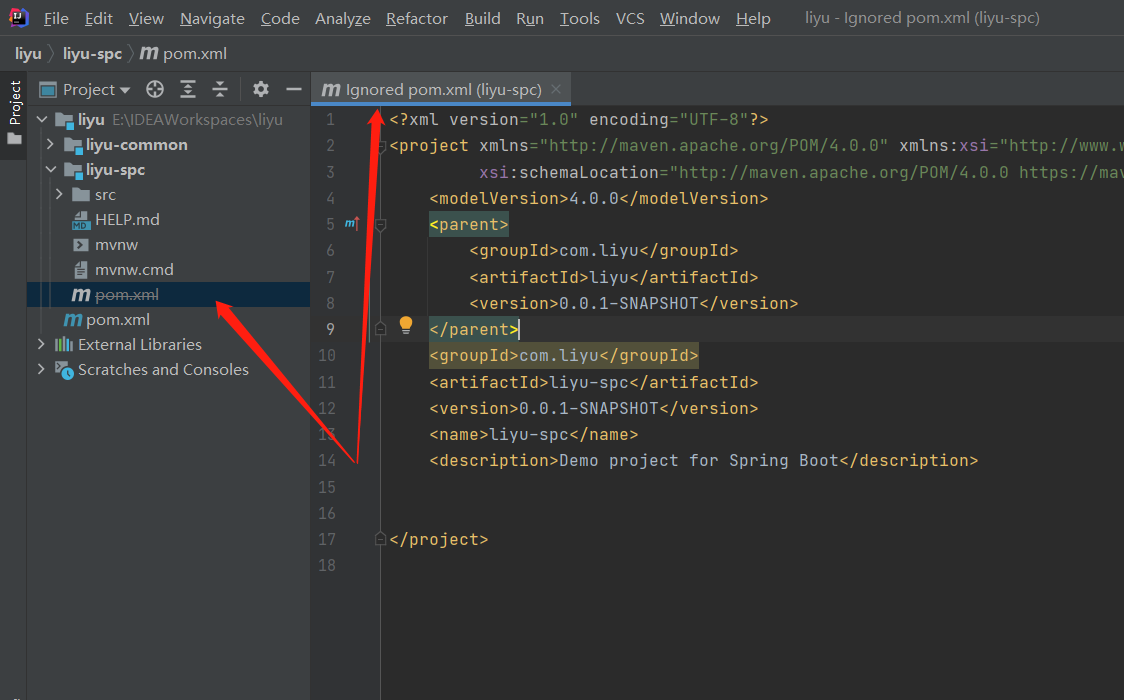Click the fold end marker on line 9

click(x=381, y=329)
